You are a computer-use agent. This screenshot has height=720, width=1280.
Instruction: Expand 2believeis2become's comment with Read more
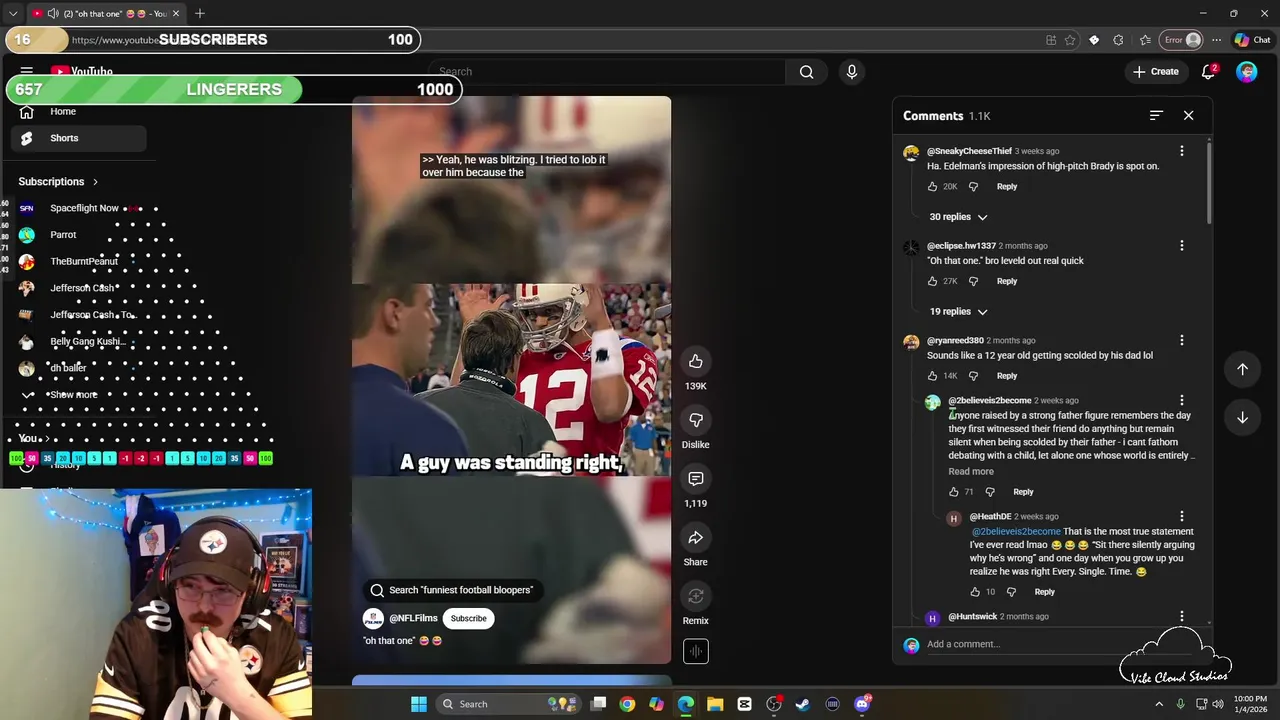971,472
